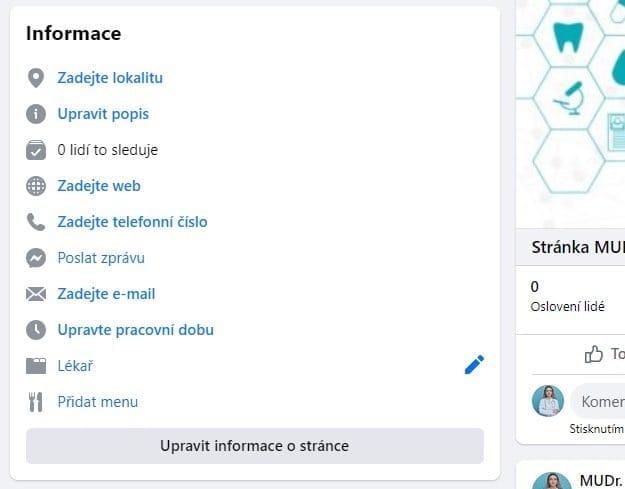Click the pencil edit icon beside Lékař
625x489 pixels.
474,365
